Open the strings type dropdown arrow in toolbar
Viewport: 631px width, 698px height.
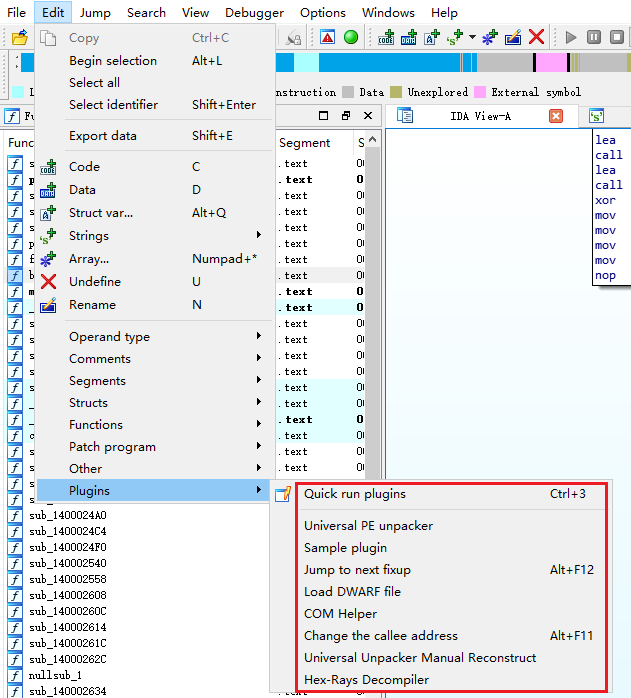point(472,37)
